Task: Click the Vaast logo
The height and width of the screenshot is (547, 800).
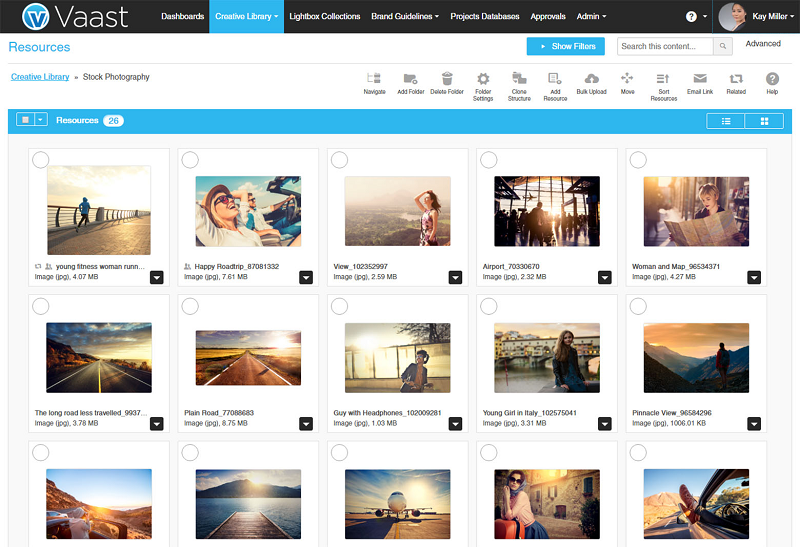Action: (75, 16)
